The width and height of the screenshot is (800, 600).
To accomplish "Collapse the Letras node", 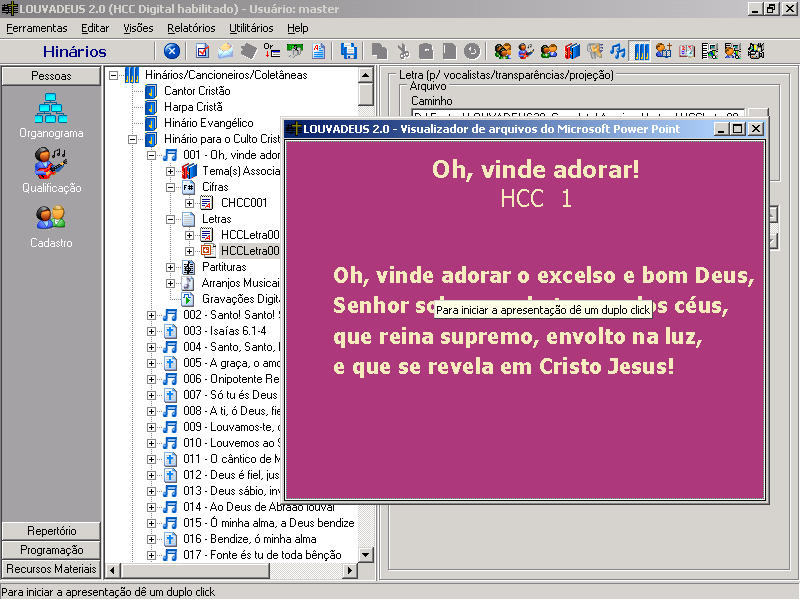I will coord(170,219).
